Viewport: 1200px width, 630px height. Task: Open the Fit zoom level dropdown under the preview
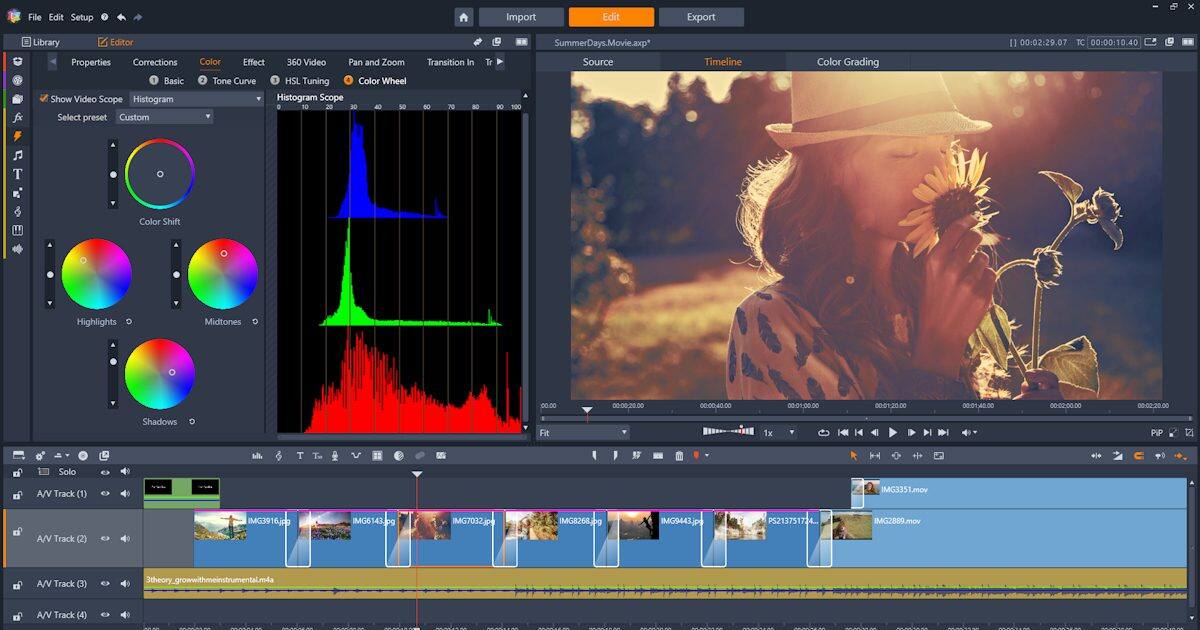[583, 432]
